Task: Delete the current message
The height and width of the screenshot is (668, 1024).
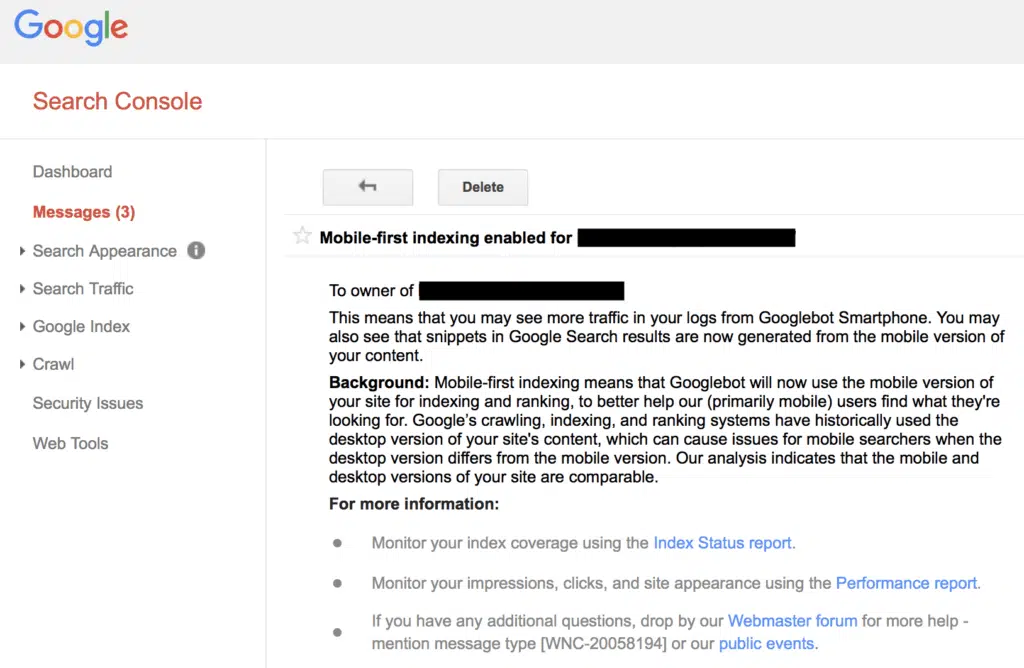Action: tap(482, 187)
